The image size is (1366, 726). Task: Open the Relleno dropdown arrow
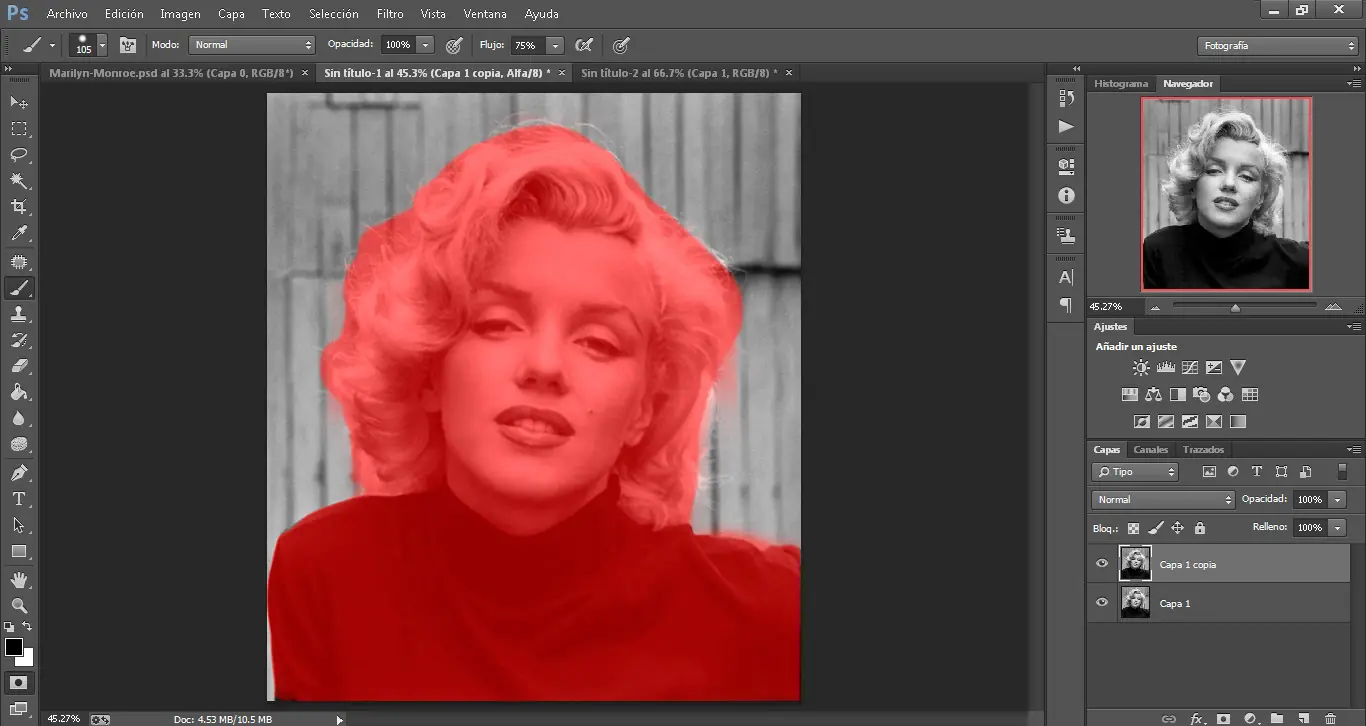click(x=1338, y=527)
